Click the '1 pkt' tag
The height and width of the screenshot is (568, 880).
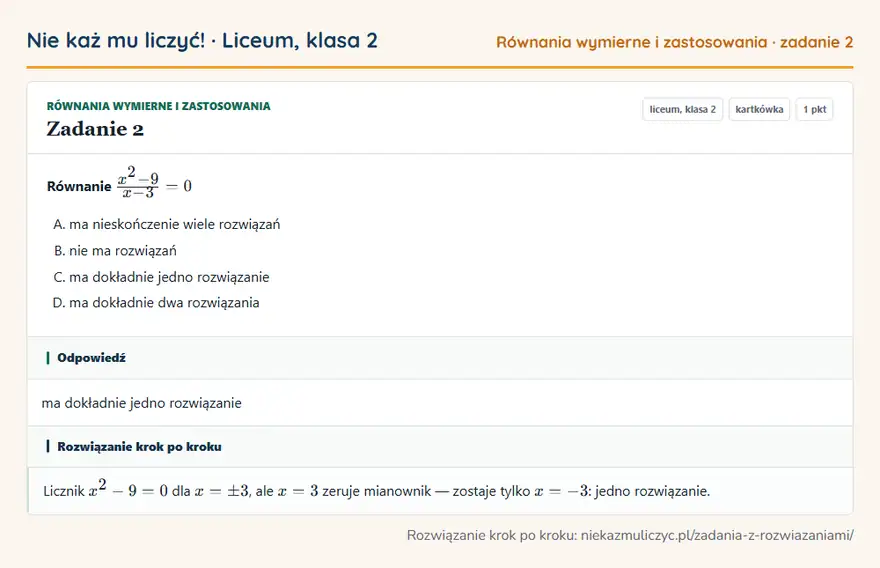[x=814, y=109]
